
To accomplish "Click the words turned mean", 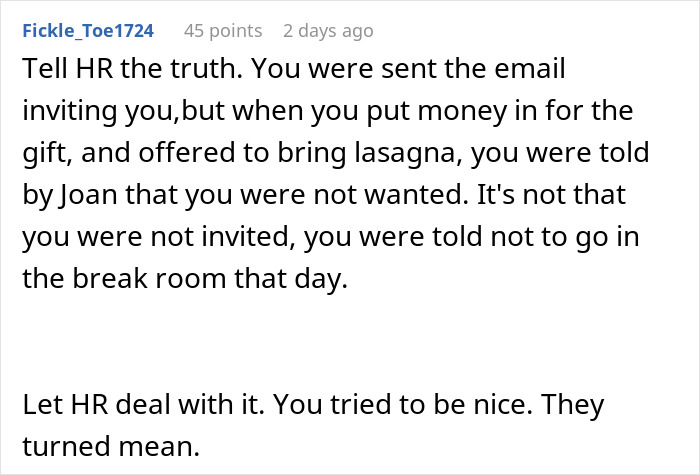I will [111, 446].
